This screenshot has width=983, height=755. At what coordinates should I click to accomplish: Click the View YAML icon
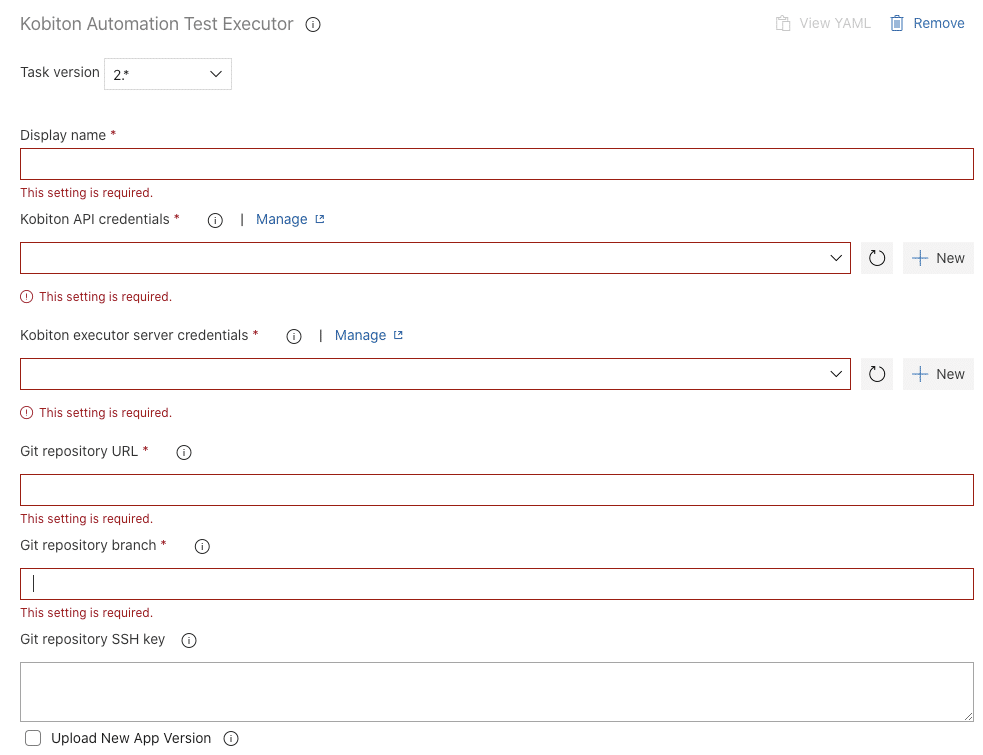781,22
